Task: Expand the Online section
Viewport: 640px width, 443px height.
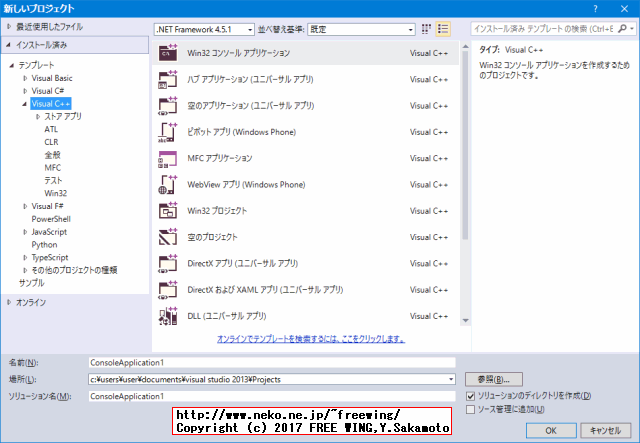Action: [x=9, y=302]
